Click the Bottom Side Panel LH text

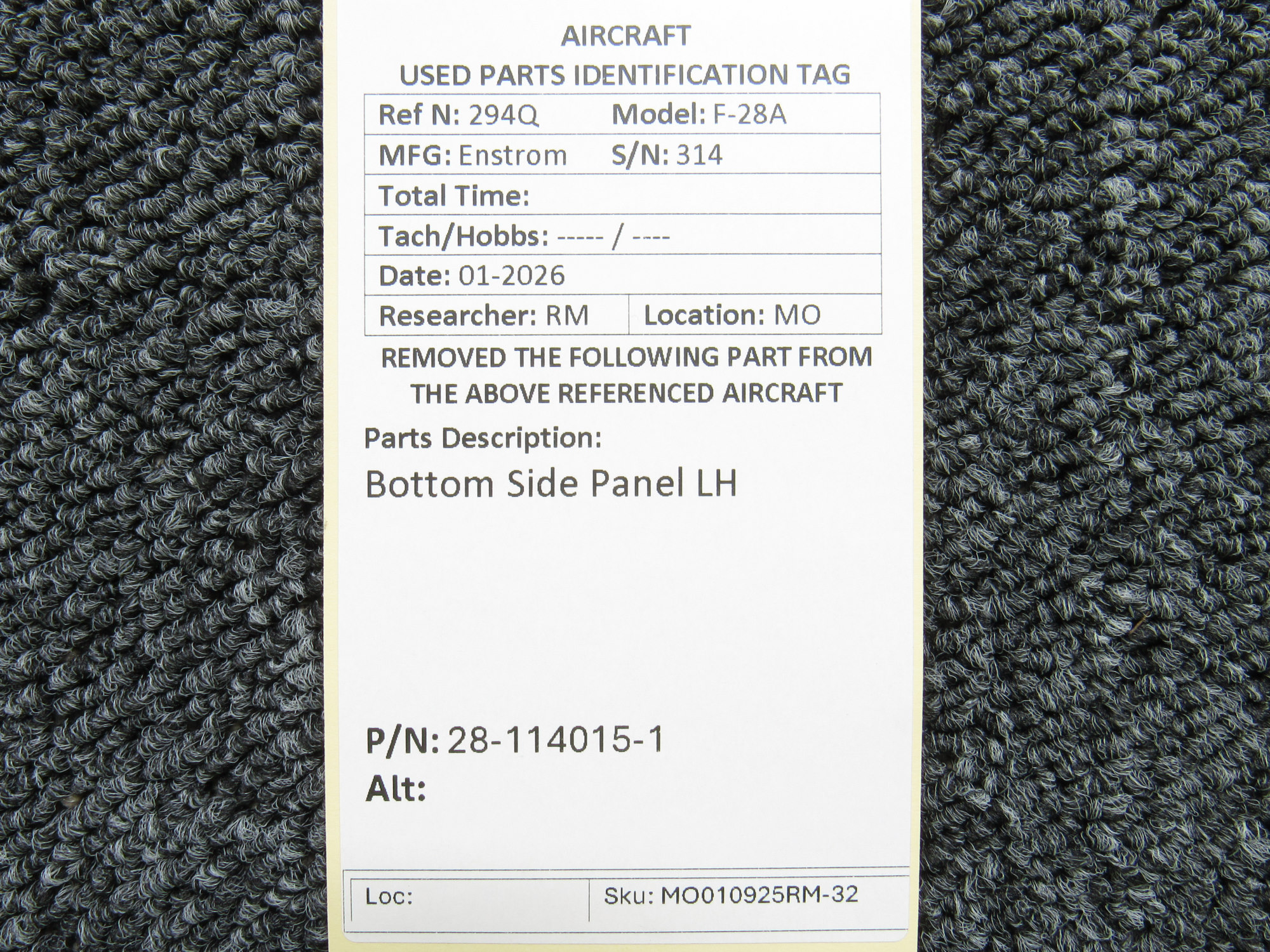pos(551,484)
